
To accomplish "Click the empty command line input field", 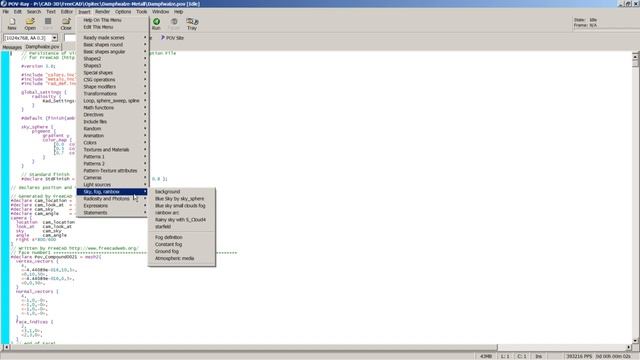I will (70, 38).
